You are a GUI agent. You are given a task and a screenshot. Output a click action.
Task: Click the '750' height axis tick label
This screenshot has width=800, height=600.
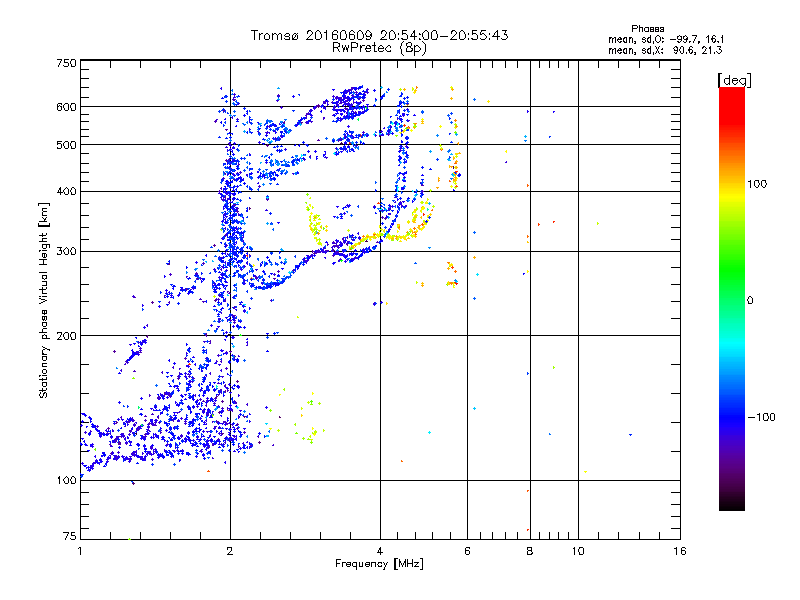66,63
